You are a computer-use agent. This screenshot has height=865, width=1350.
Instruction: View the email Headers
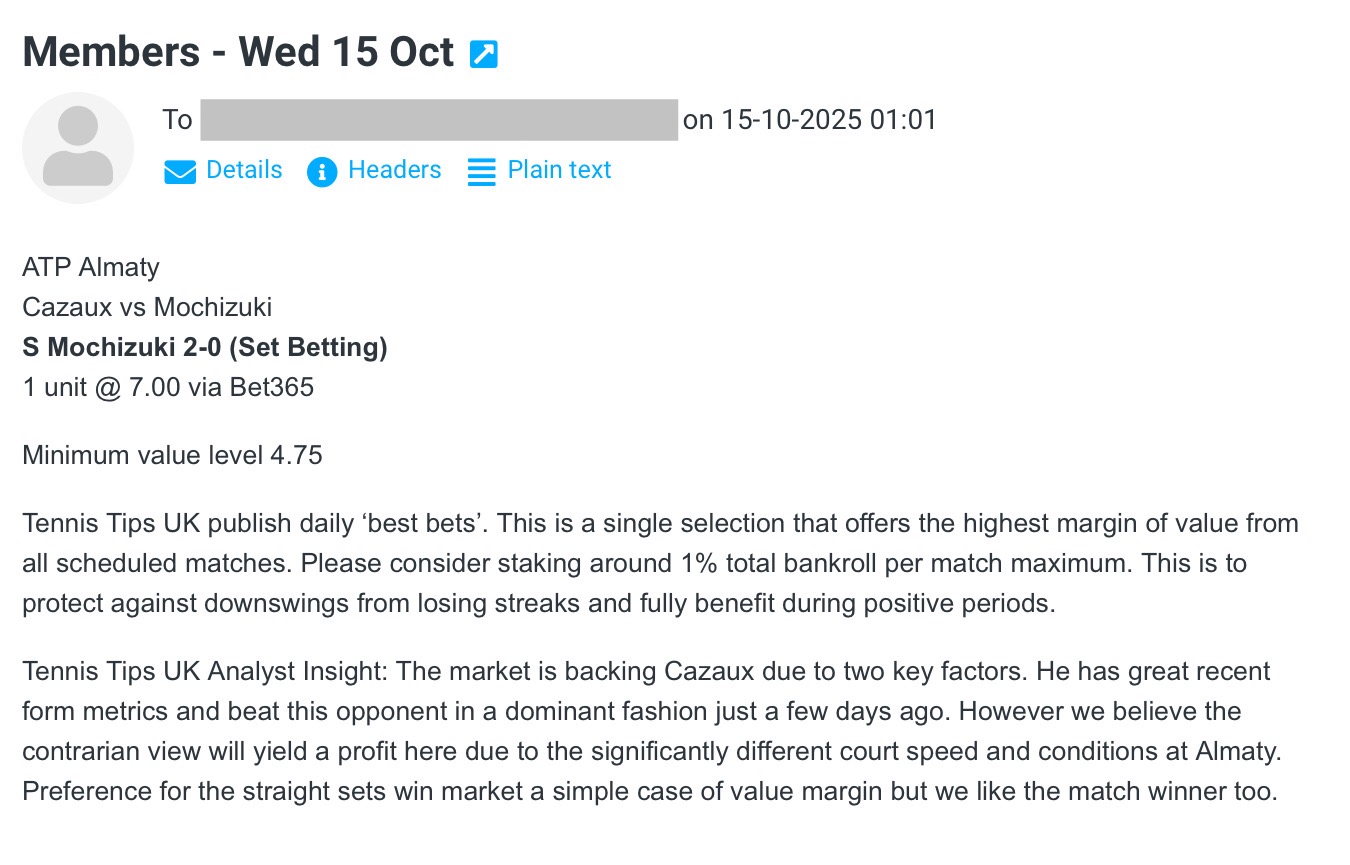pos(394,170)
